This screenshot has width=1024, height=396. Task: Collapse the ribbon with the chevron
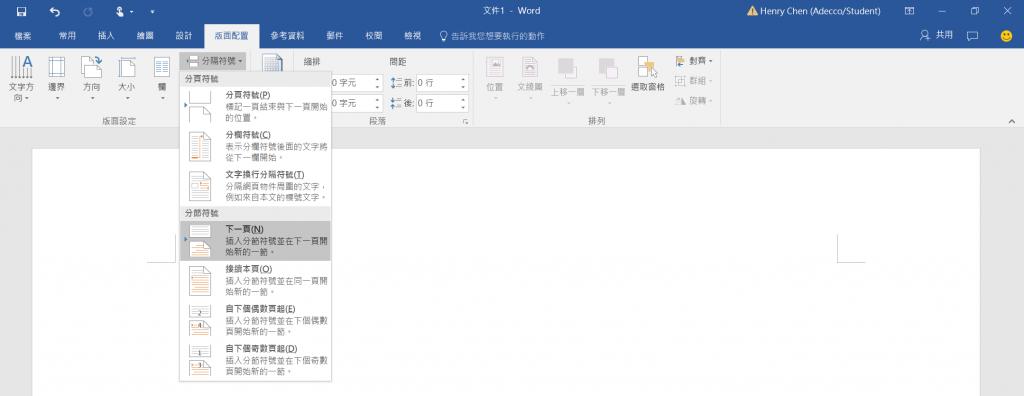pyautogui.click(x=1012, y=121)
